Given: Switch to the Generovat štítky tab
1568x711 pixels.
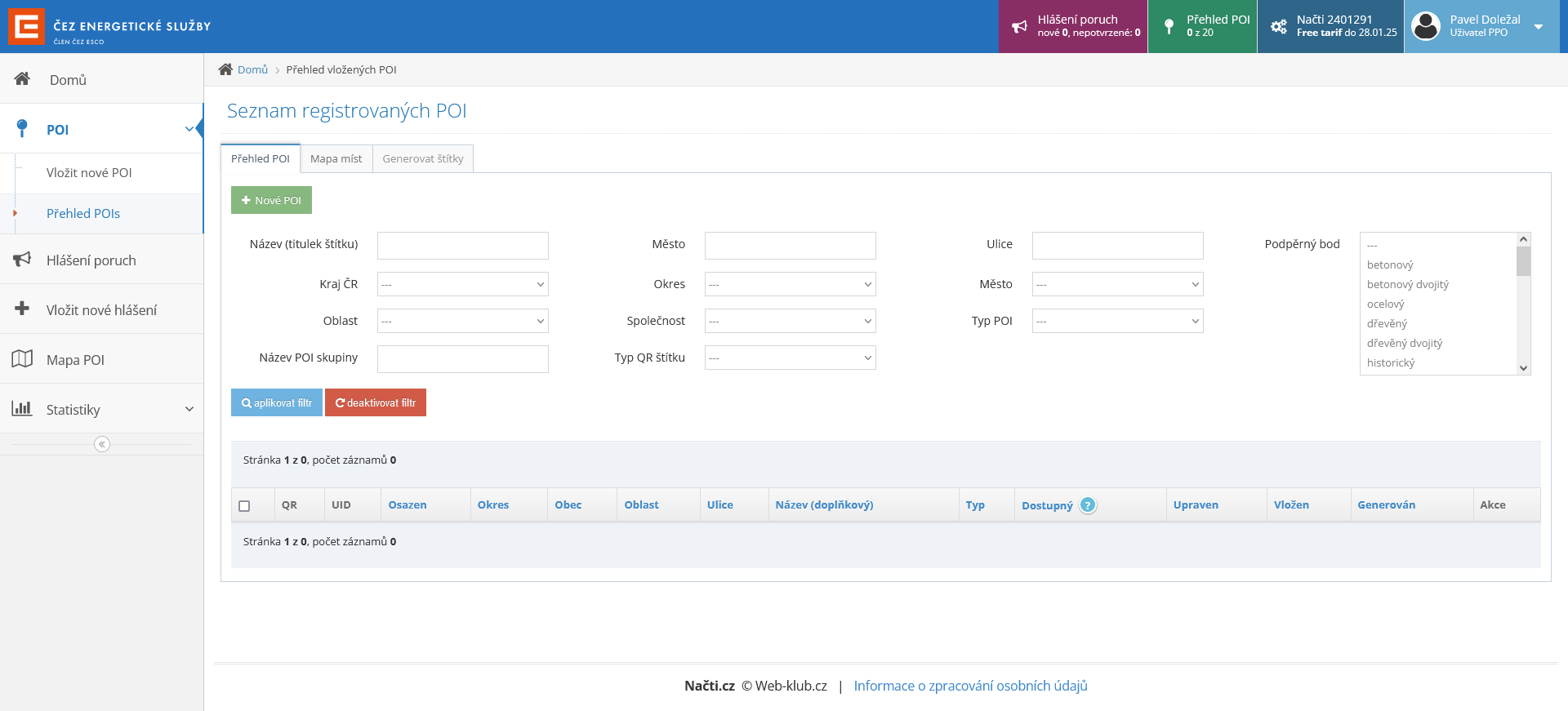Looking at the screenshot, I should coord(422,159).
